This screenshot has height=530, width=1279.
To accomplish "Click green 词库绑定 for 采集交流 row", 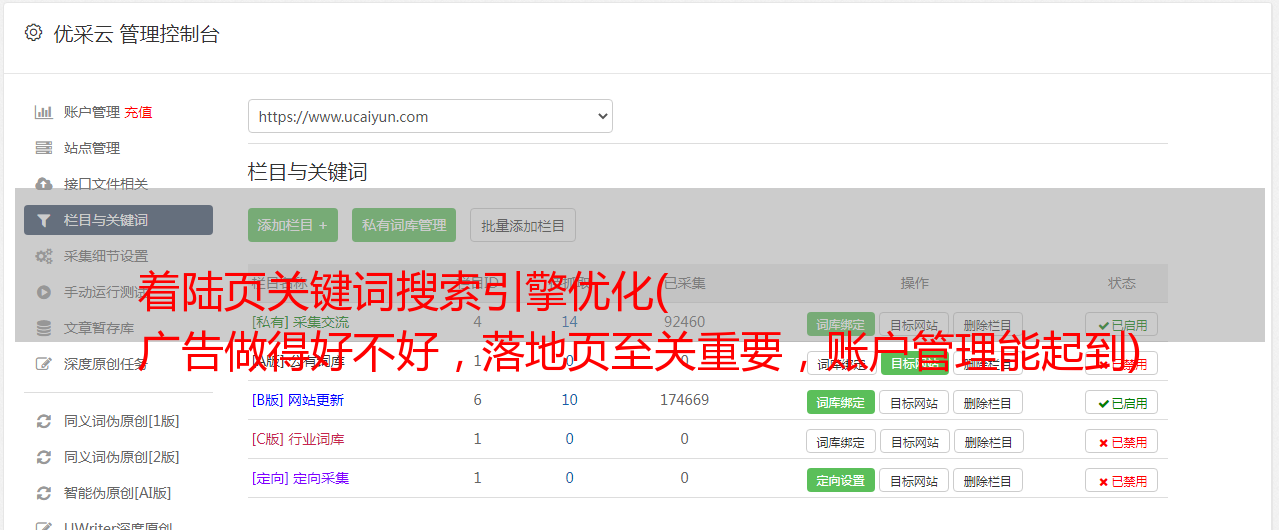I will click(x=841, y=324).
